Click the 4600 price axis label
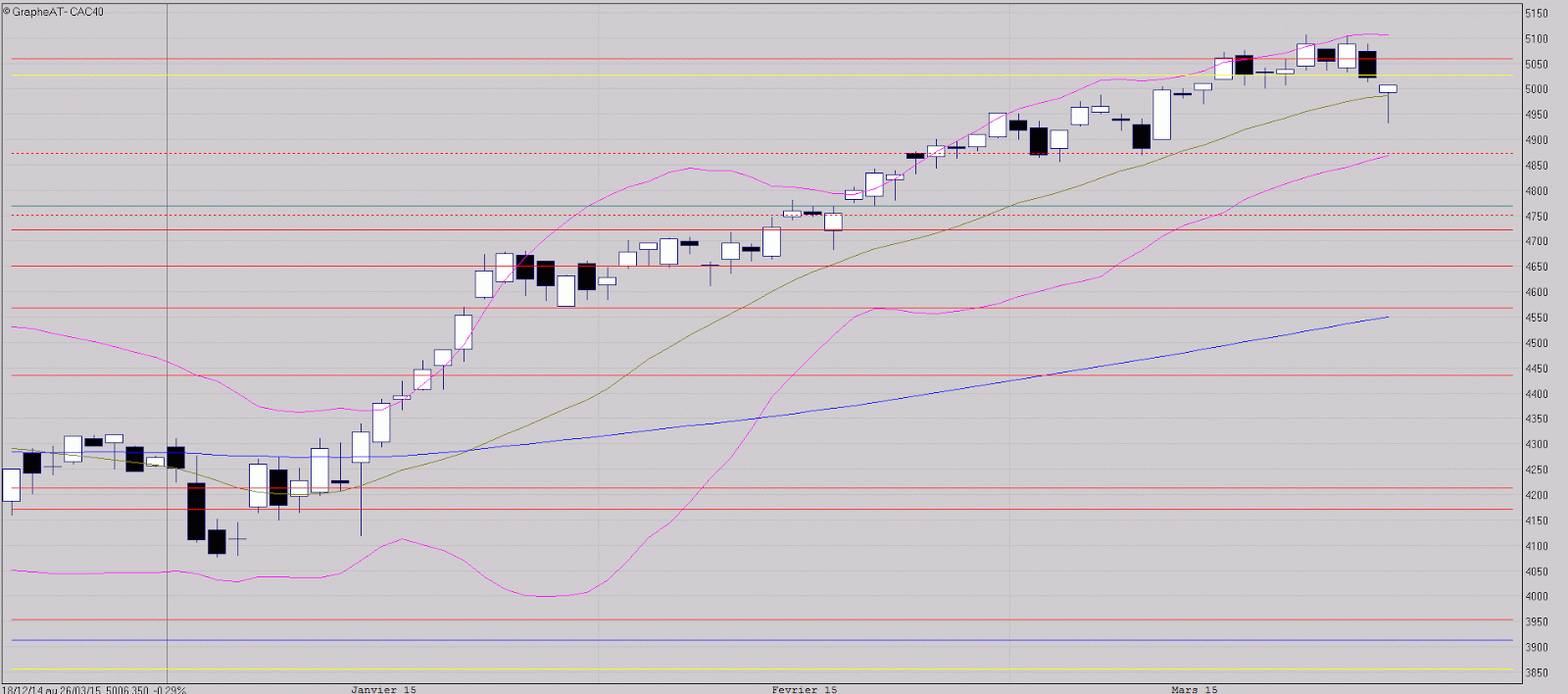Viewport: 1568px width, 694px height. pyautogui.click(x=1536, y=292)
